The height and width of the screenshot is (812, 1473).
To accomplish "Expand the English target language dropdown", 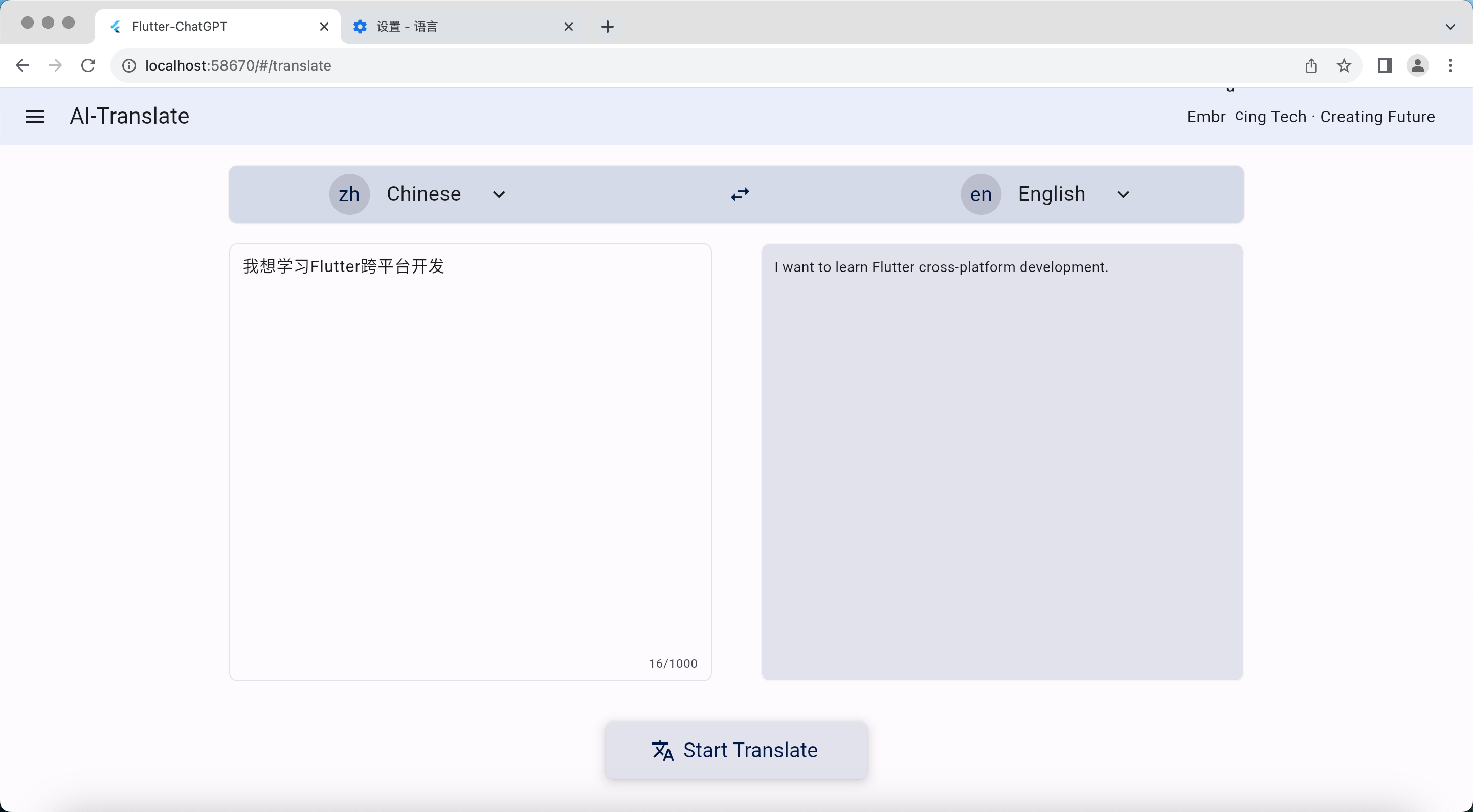I will 1123,194.
